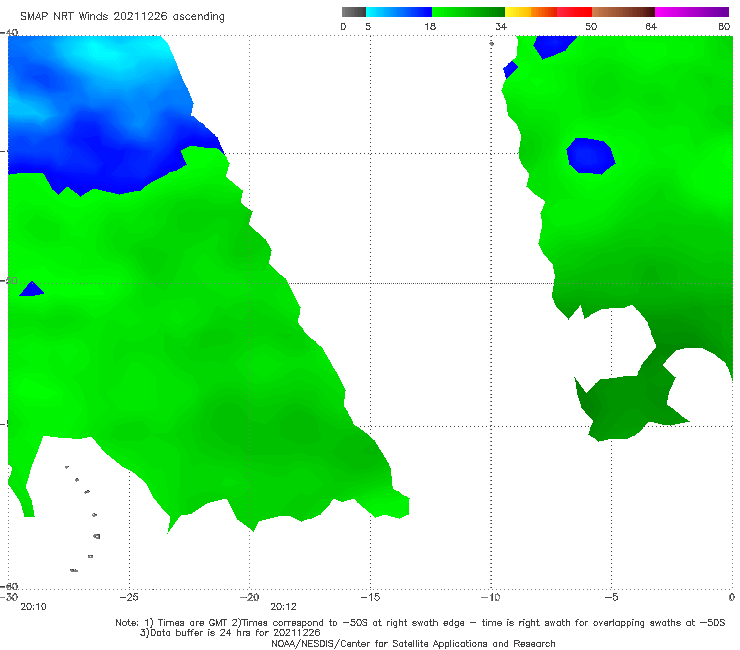The width and height of the screenshot is (740, 650).
Task: Click the longitude axis label '-30'
Action: click(x=10, y=597)
